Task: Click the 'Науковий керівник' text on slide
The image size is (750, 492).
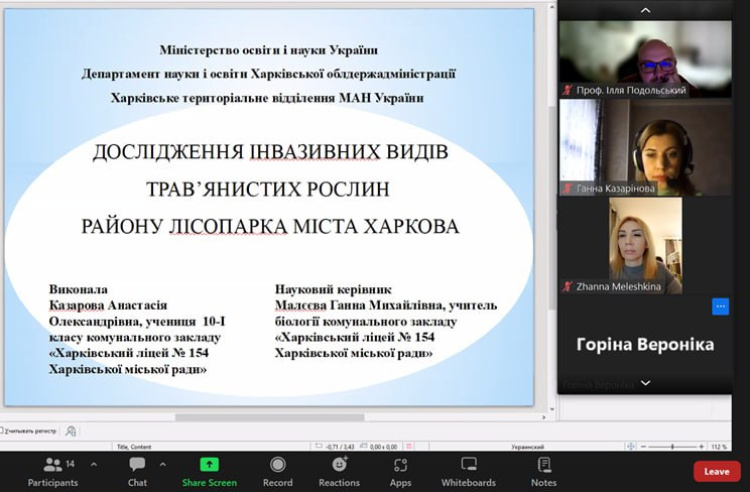Action: (x=333, y=289)
